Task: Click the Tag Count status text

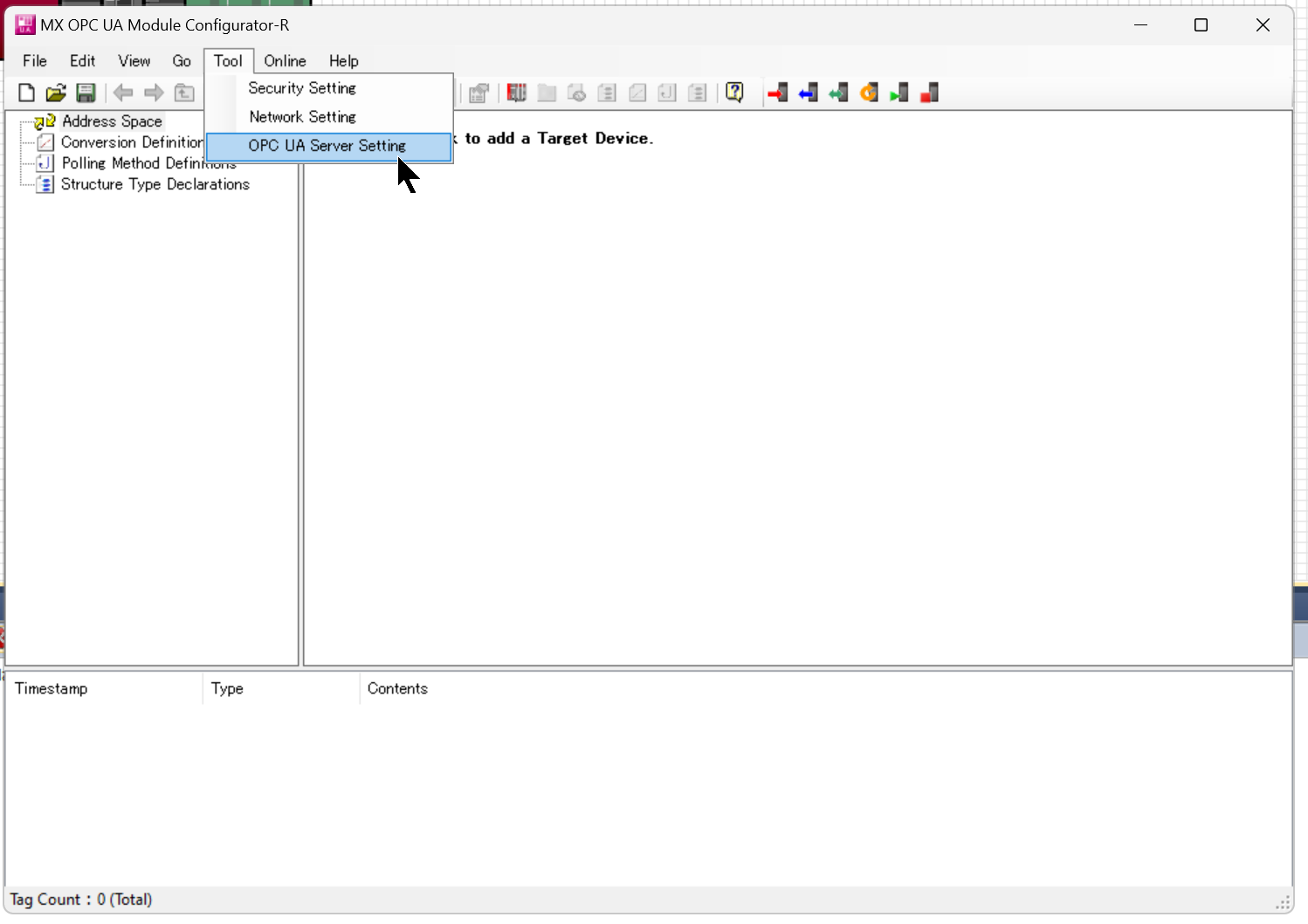Action: pos(81,900)
